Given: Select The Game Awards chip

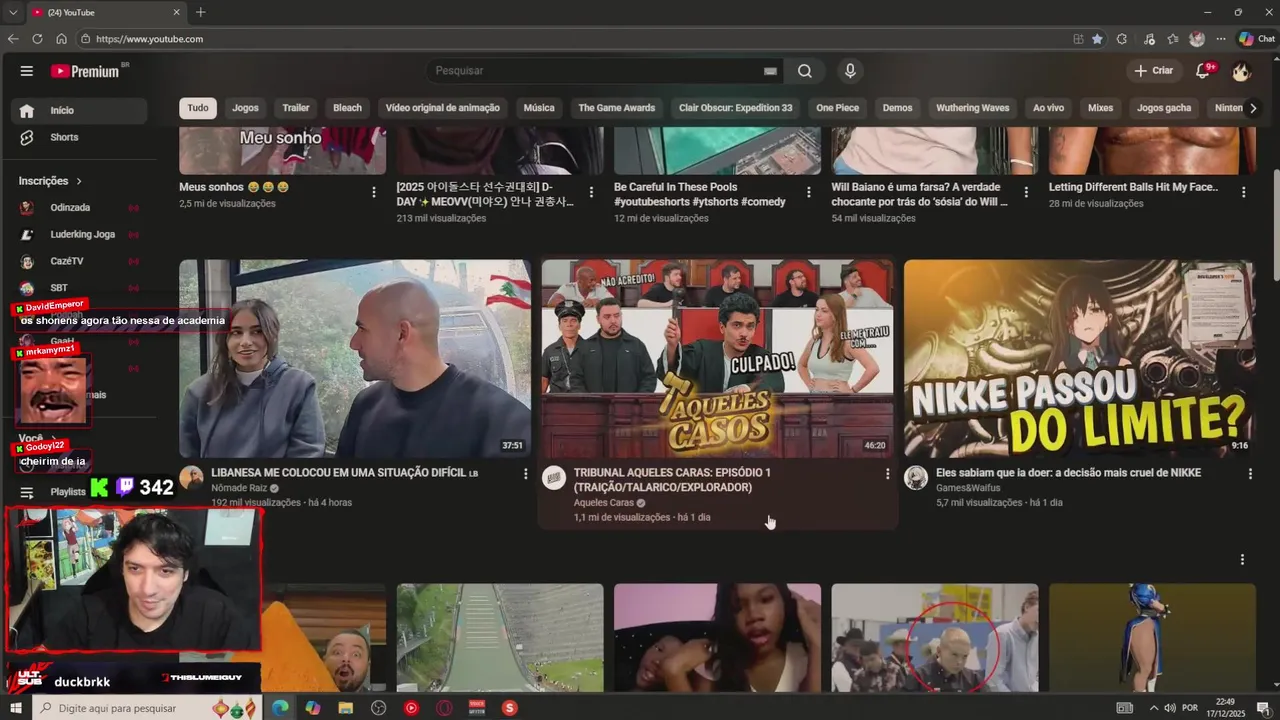Looking at the screenshot, I should coord(617,108).
